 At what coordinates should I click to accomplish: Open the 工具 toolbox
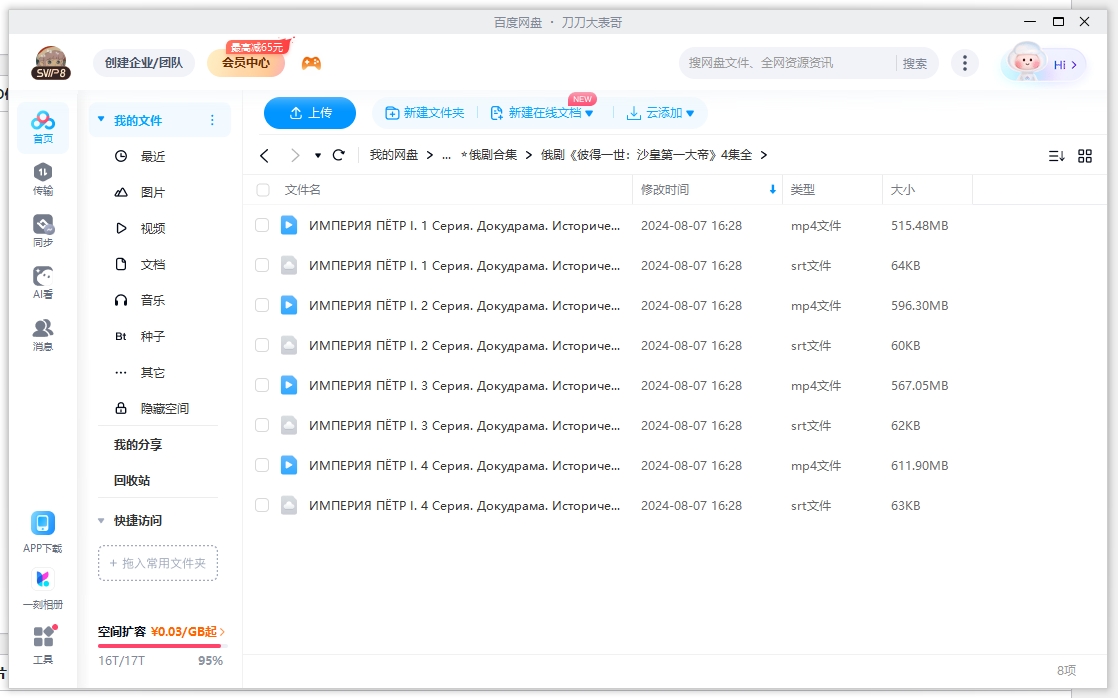coord(42,642)
